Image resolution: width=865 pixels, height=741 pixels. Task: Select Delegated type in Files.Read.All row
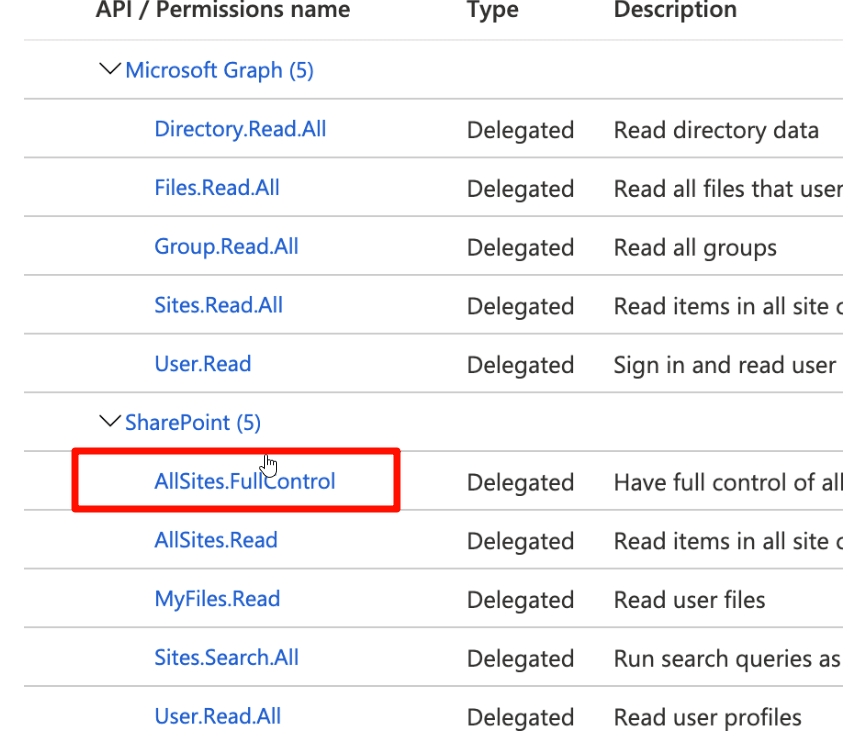click(521, 189)
